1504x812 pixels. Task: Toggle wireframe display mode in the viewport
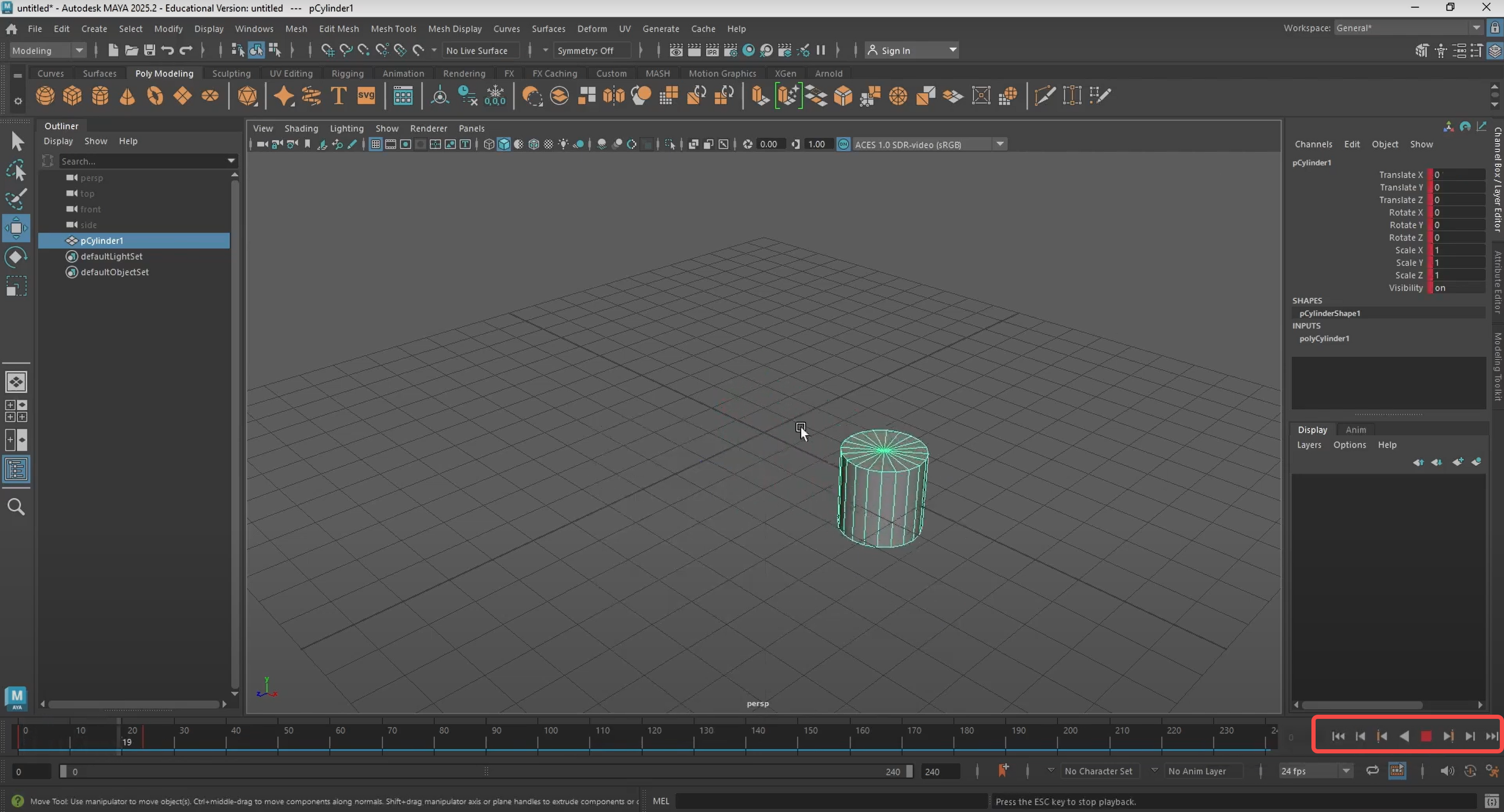pos(488,144)
